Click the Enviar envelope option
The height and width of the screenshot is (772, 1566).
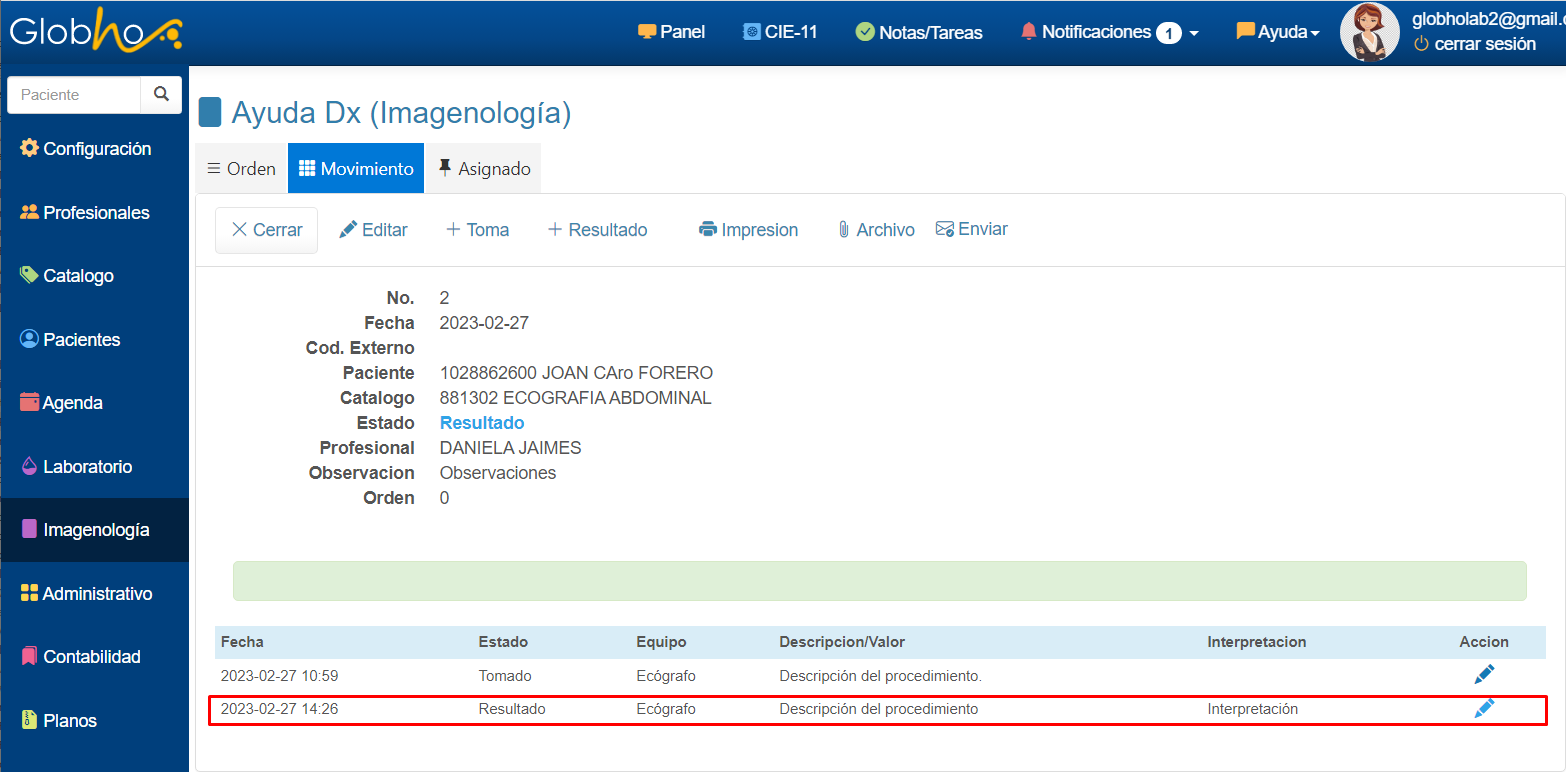point(971,229)
